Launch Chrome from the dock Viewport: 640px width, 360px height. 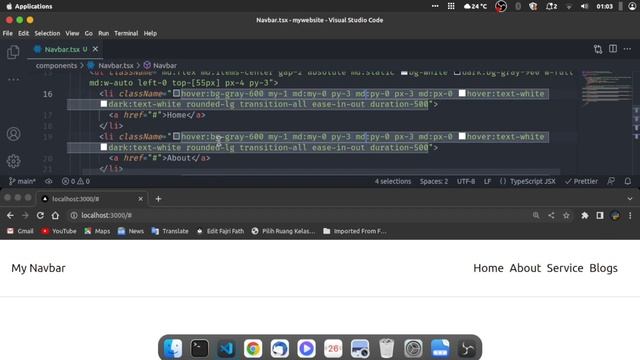pyautogui.click(x=253, y=349)
